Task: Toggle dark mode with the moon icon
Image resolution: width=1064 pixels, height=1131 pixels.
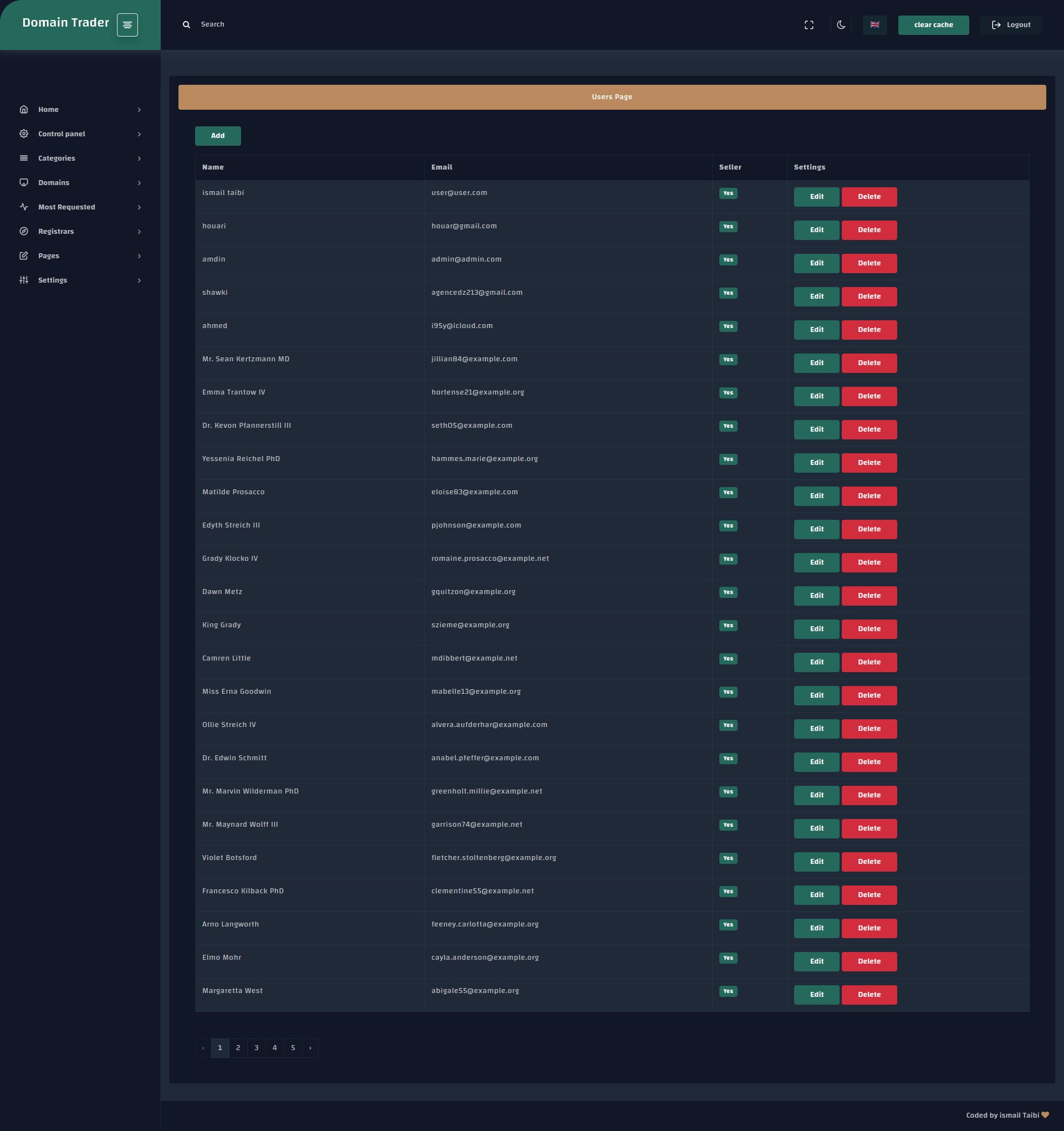Action: (841, 25)
